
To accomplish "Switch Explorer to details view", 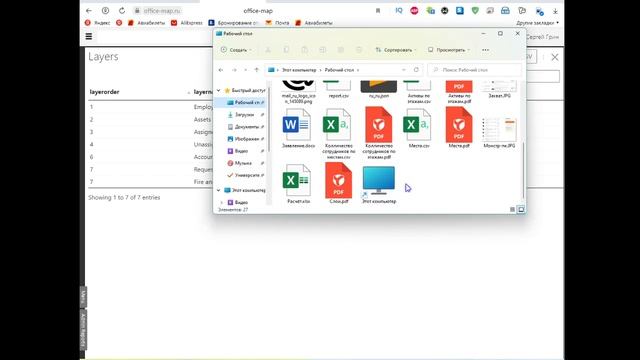I will [x=512, y=209].
